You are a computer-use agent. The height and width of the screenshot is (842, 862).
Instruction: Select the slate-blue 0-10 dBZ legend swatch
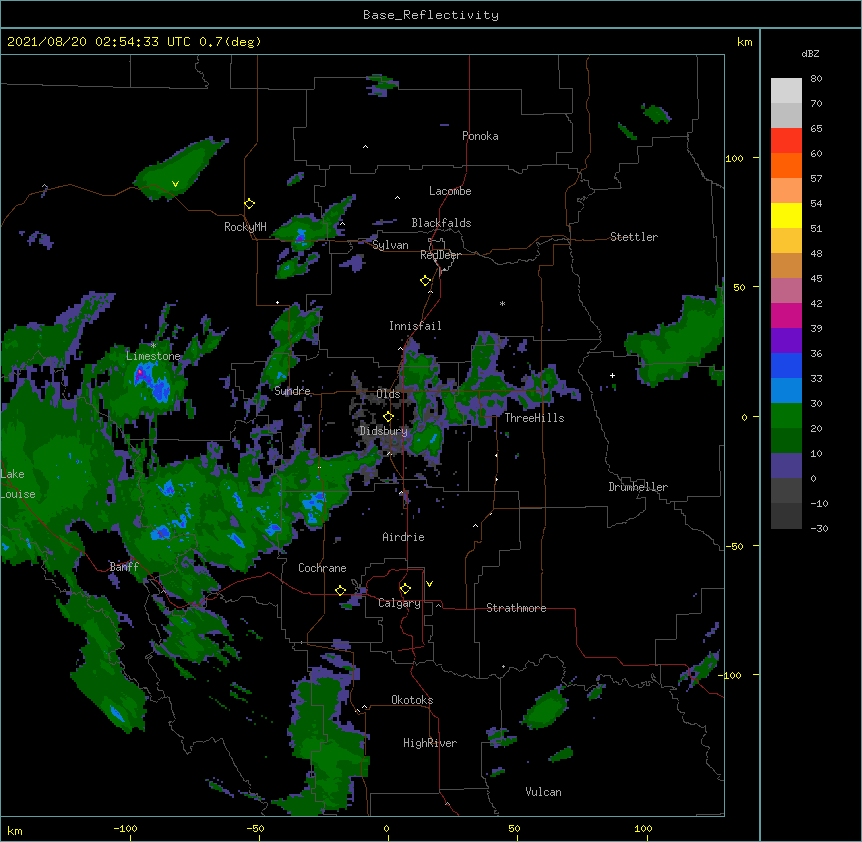pos(786,466)
